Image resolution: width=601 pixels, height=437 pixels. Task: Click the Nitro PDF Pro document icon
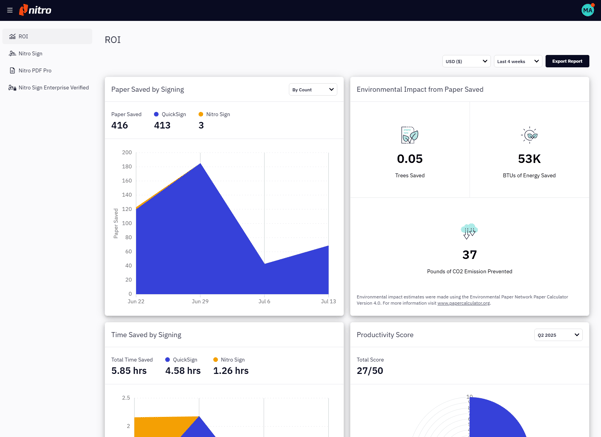[12, 70]
